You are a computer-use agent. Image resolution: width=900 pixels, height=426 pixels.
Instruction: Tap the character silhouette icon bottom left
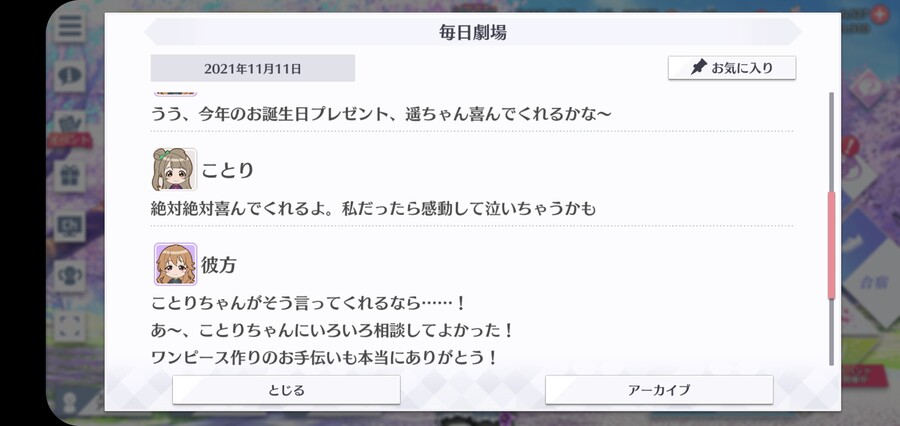tap(70, 402)
